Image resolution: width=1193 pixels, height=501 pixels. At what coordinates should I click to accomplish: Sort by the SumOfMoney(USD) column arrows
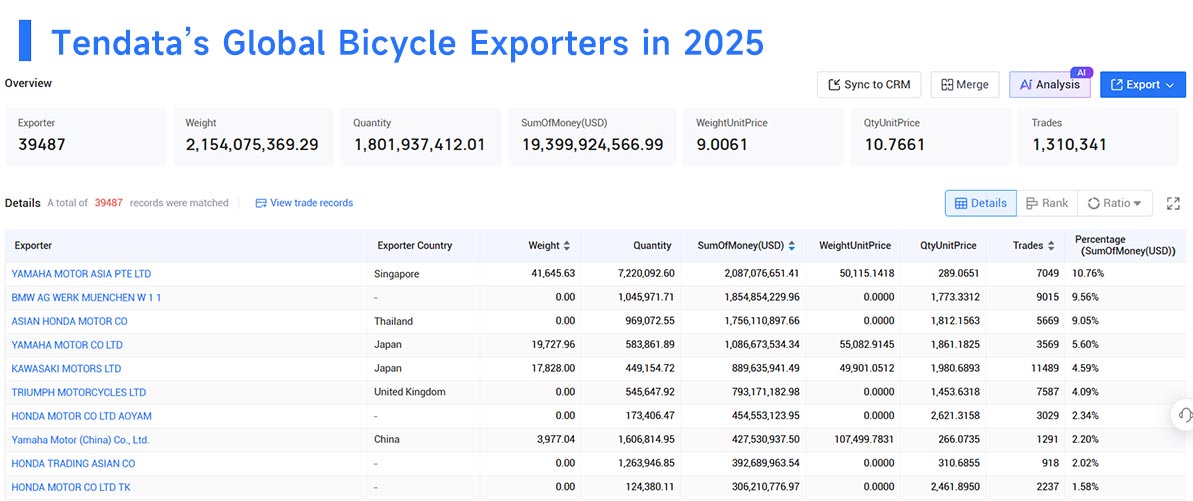click(x=792, y=246)
